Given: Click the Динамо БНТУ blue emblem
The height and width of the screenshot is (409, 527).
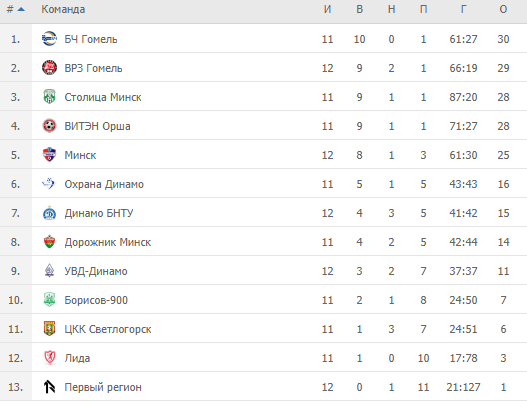Looking at the screenshot, I should (49, 213).
